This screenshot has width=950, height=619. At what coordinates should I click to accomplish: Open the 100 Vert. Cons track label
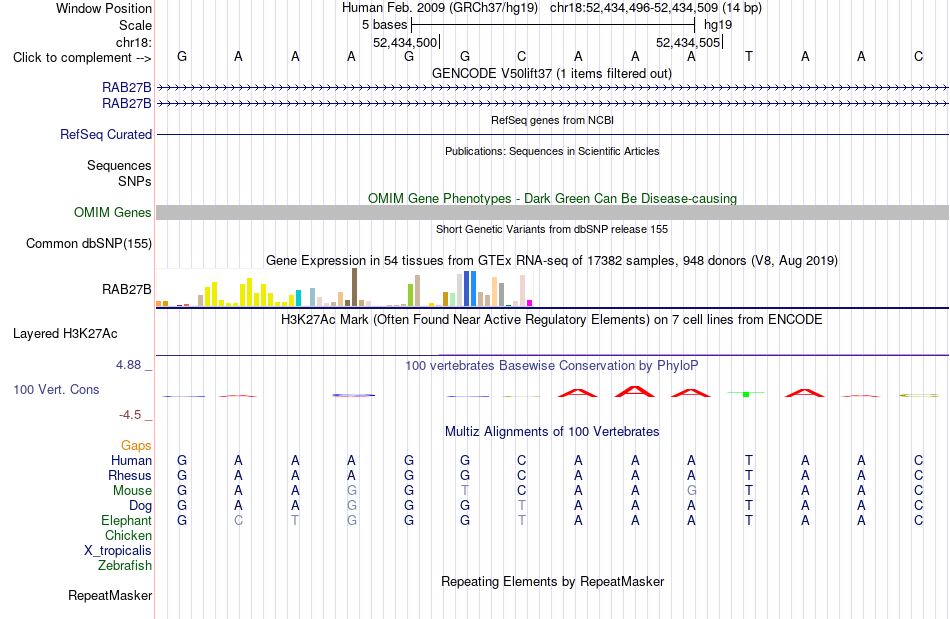coord(56,389)
